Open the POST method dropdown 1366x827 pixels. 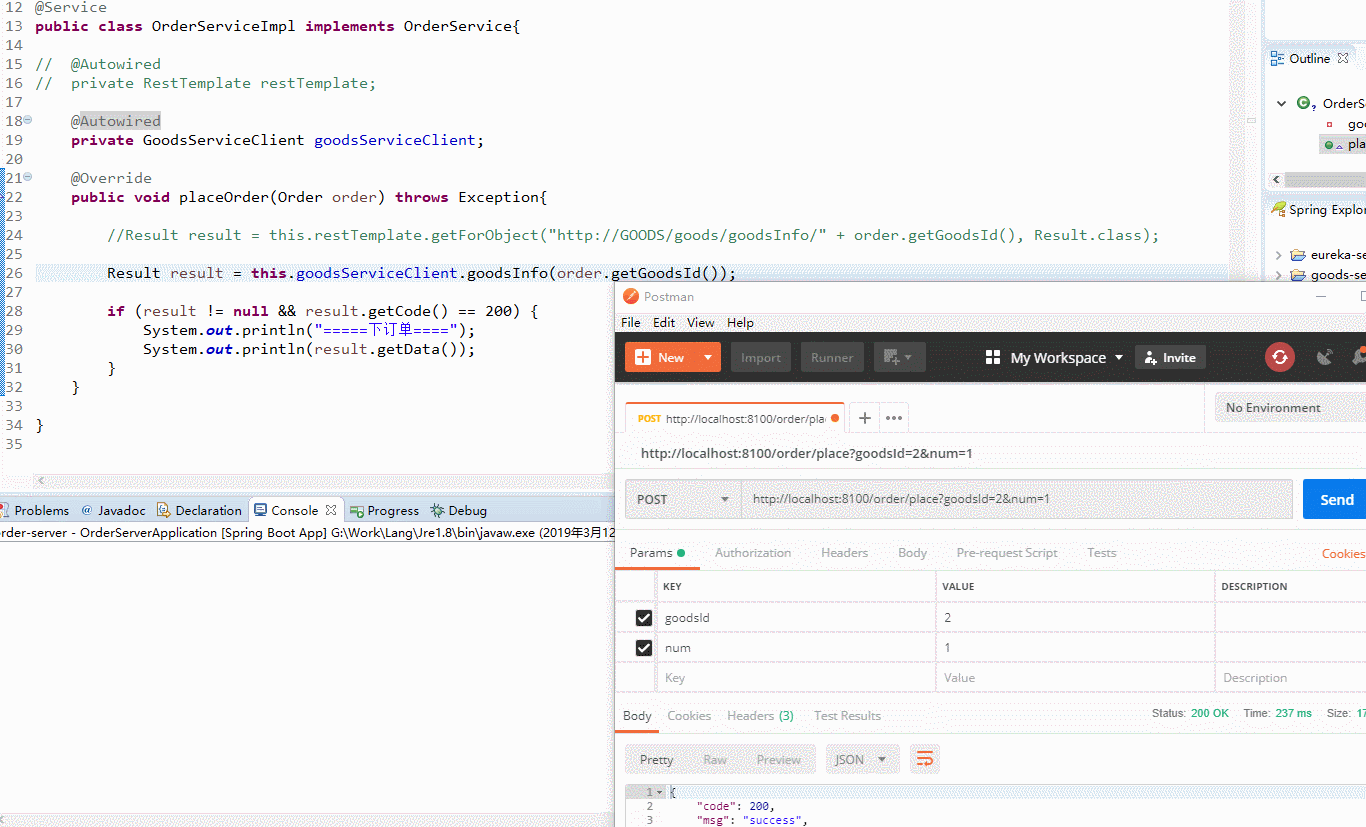pyautogui.click(x=682, y=499)
